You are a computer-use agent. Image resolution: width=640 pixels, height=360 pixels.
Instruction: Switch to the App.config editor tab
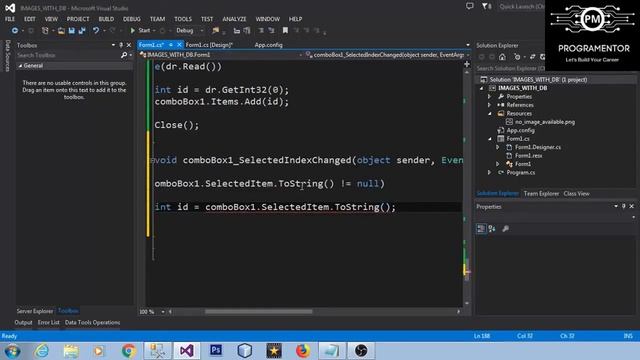(x=269, y=45)
